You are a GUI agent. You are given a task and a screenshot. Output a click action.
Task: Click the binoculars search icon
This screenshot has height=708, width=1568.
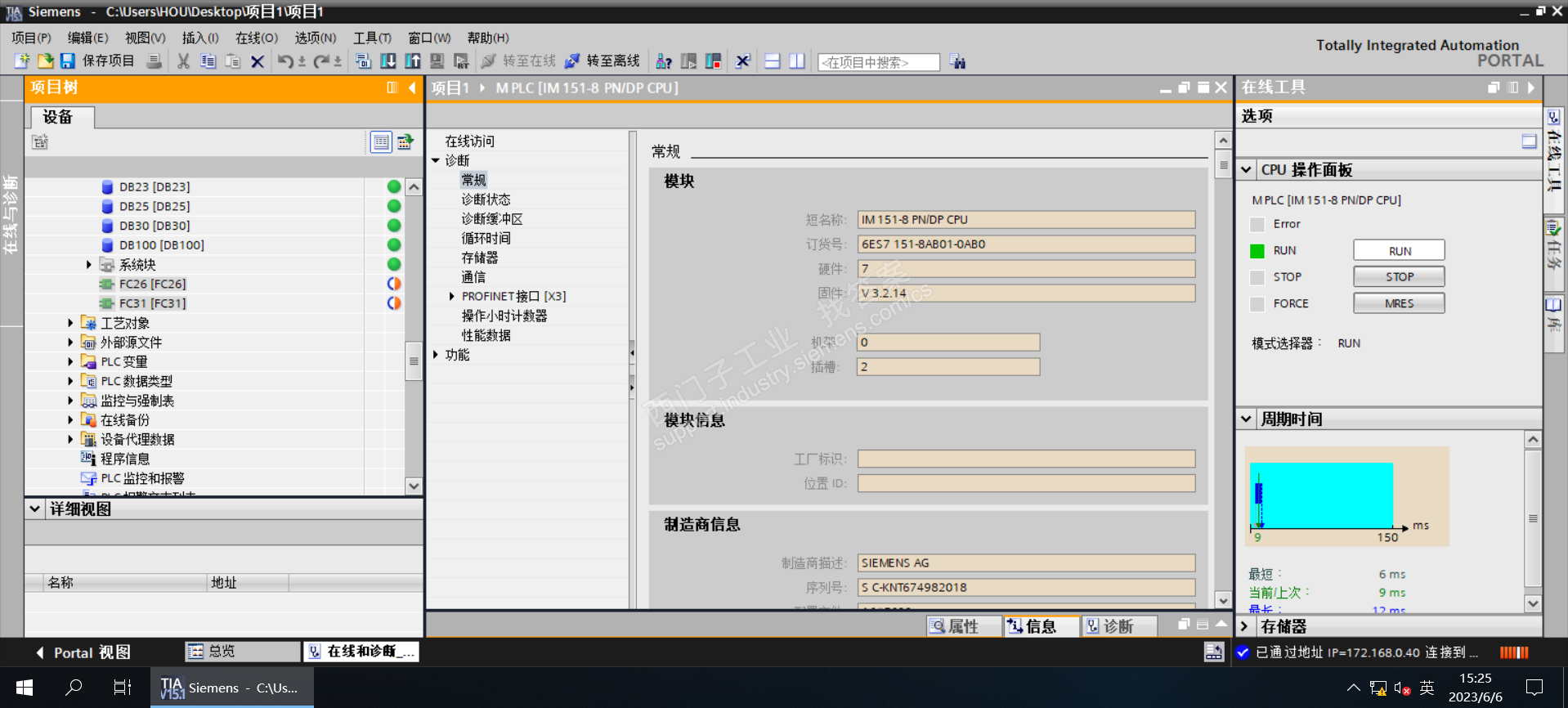[x=958, y=62]
